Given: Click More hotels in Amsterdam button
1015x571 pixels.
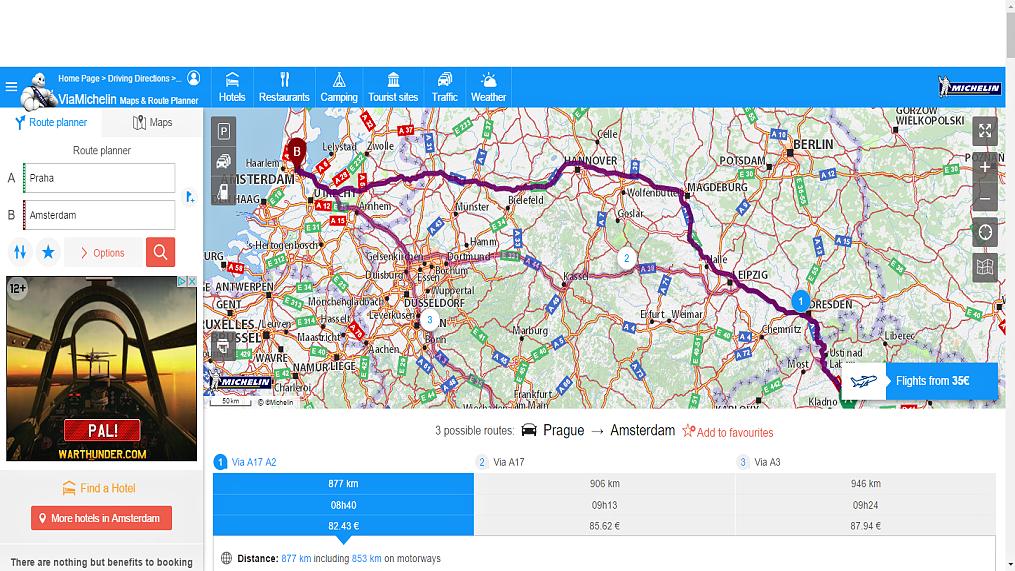Looking at the screenshot, I should (x=102, y=518).
